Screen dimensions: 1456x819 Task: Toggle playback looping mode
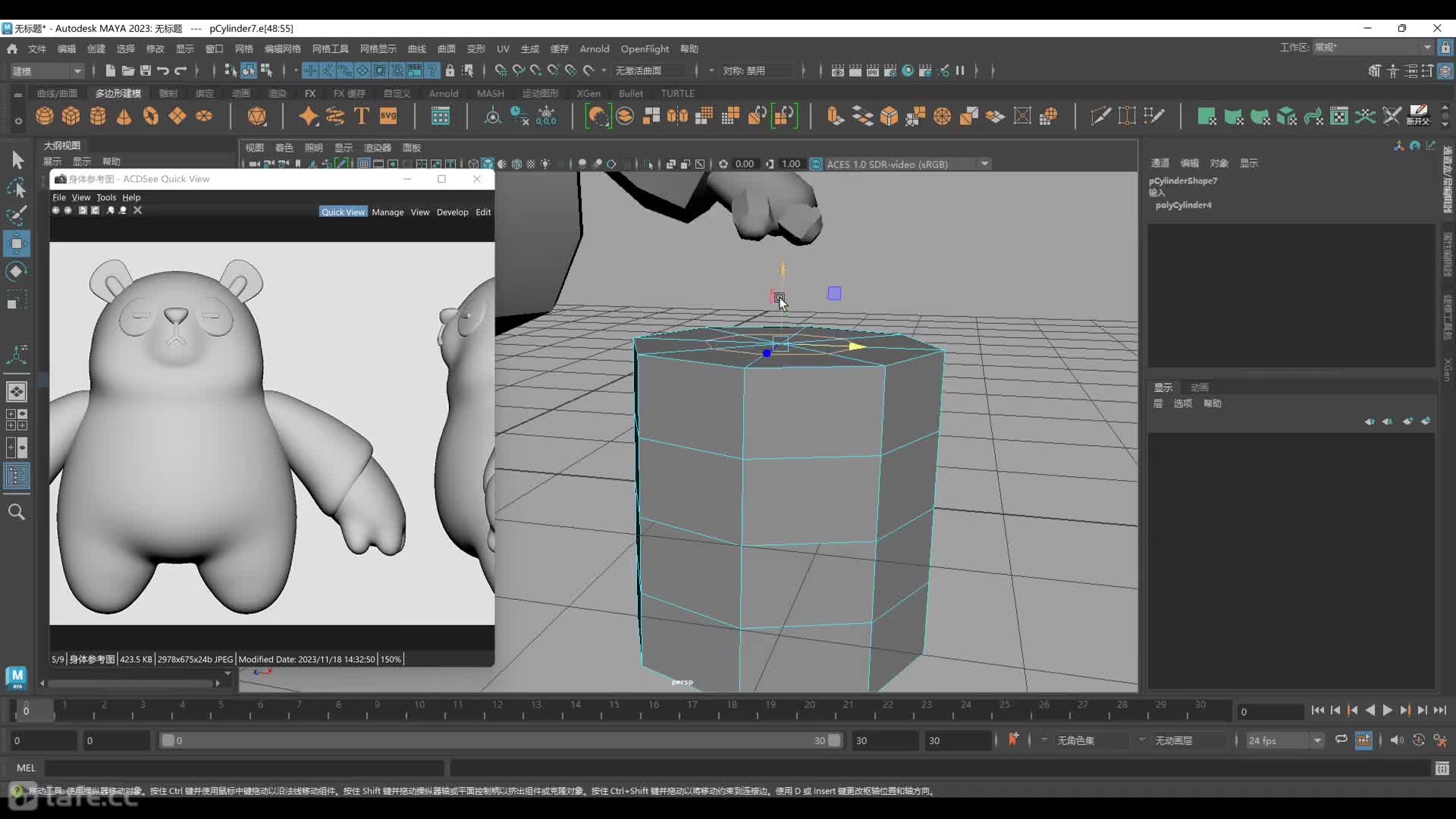[x=1341, y=740]
